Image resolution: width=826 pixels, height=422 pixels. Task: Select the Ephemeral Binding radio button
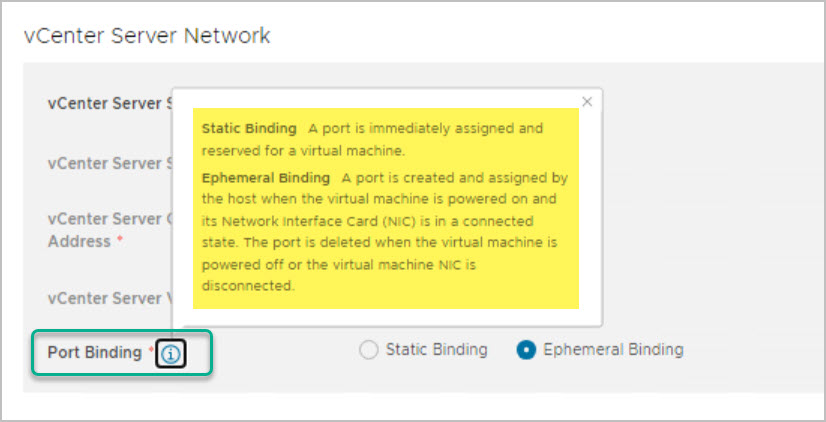tap(526, 350)
